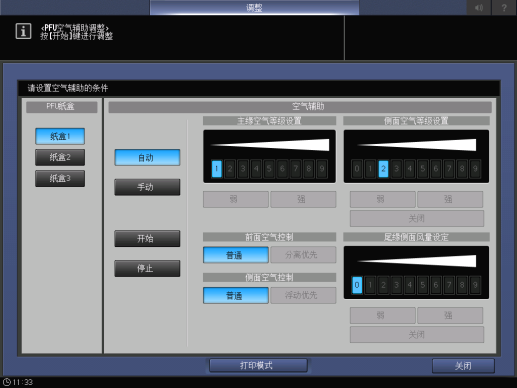The image size is (517, 388).
Task: Click the 前面空气控制 label
Action: (x=269, y=237)
